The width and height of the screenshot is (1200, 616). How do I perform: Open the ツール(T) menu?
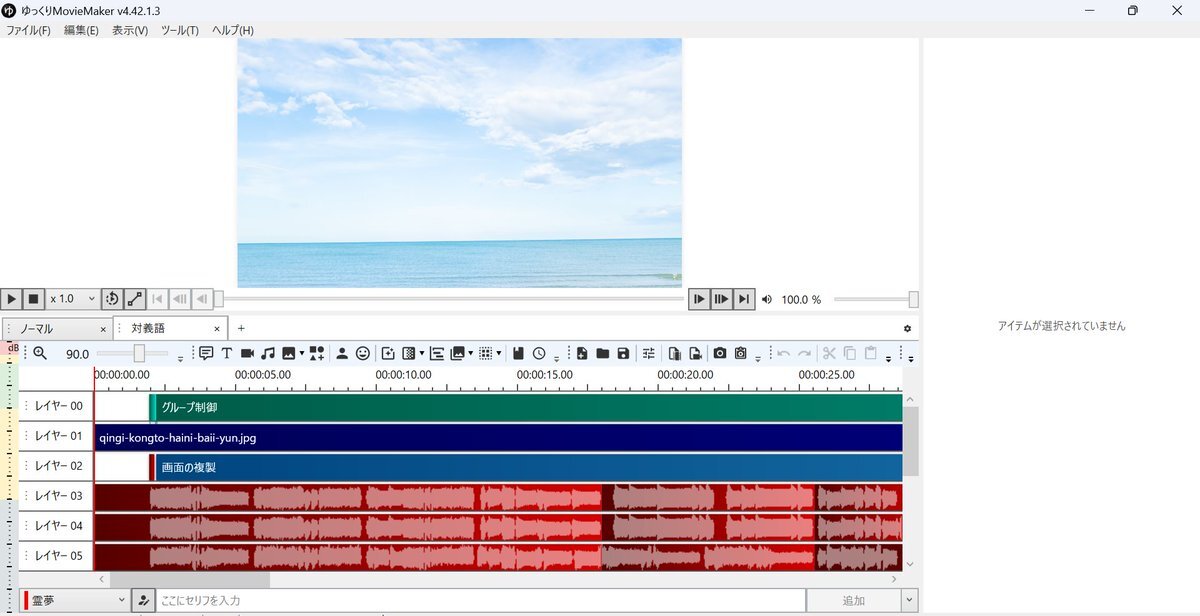click(x=180, y=30)
